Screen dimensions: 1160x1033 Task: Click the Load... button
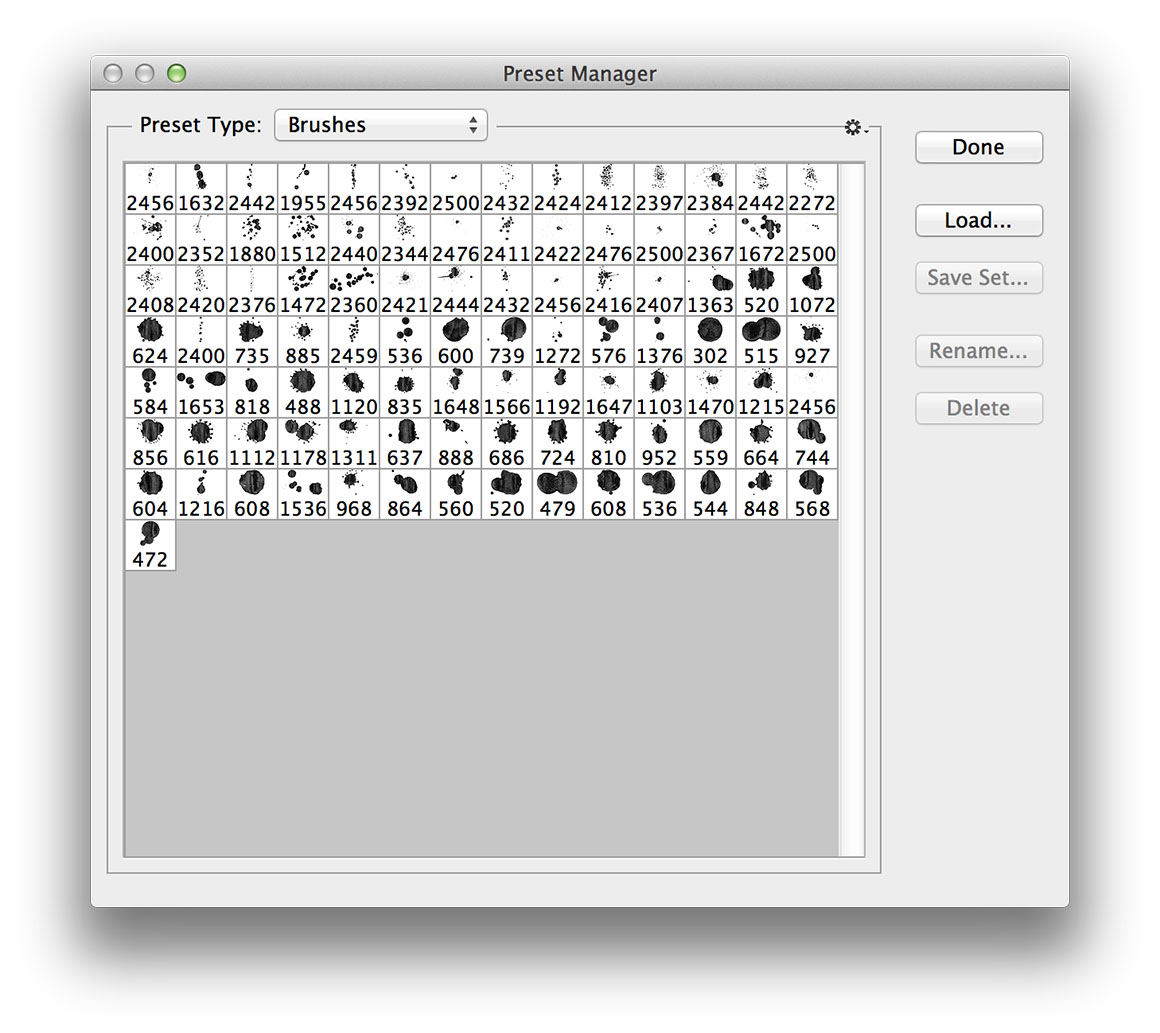point(978,221)
